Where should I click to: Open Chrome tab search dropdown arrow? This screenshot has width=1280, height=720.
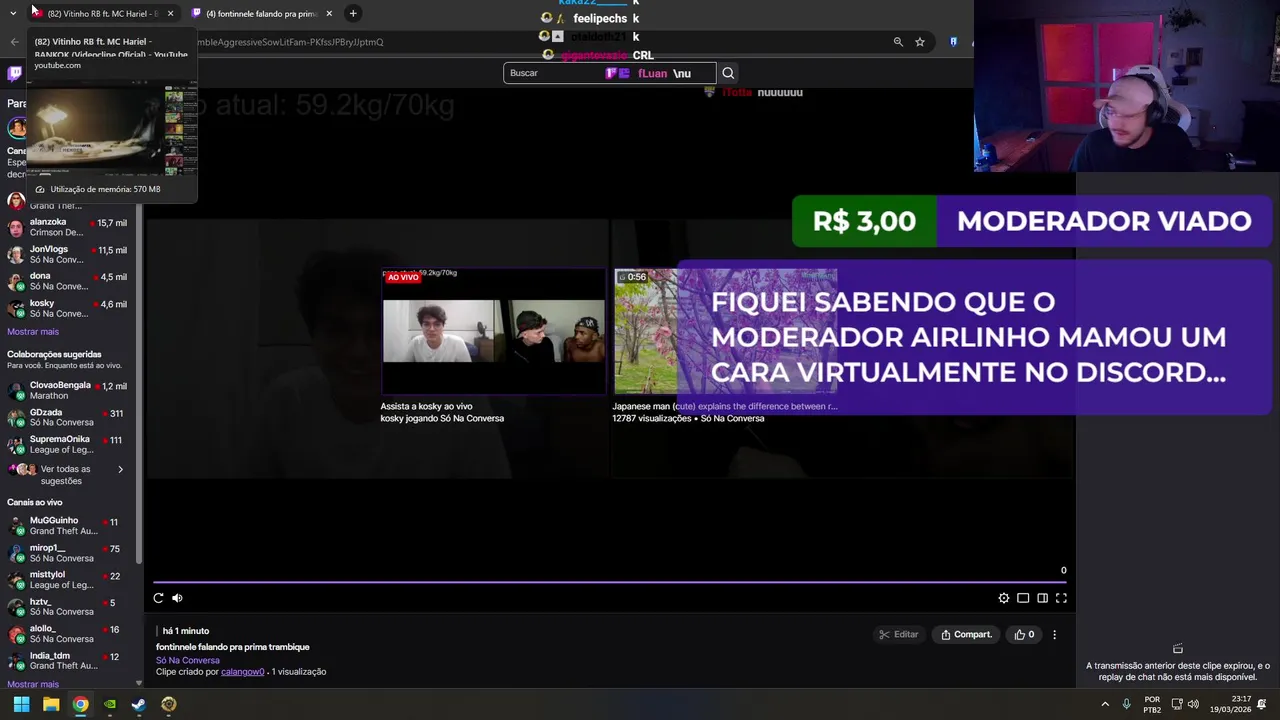click(x=12, y=14)
